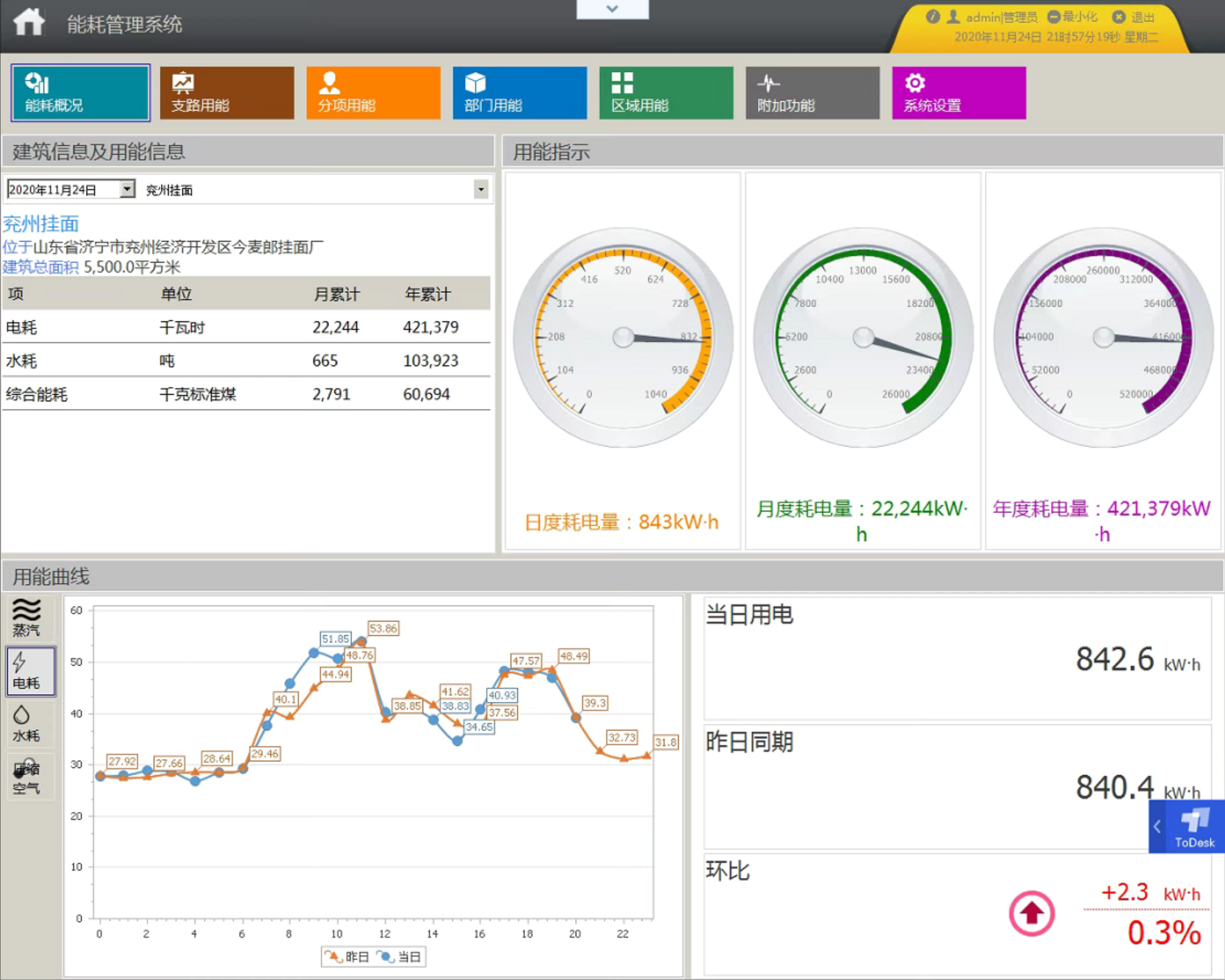1225x980 pixels.
Task: Expand the ToDesk side panel arrow
Action: click(1157, 827)
